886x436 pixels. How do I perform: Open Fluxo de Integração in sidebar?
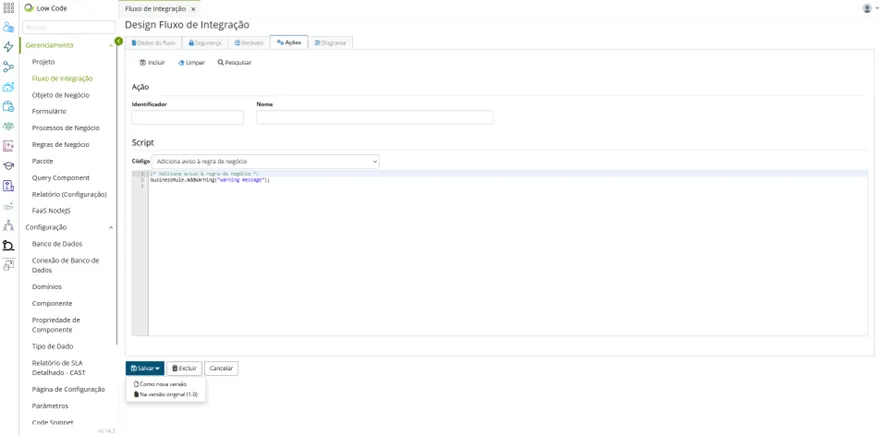62,79
